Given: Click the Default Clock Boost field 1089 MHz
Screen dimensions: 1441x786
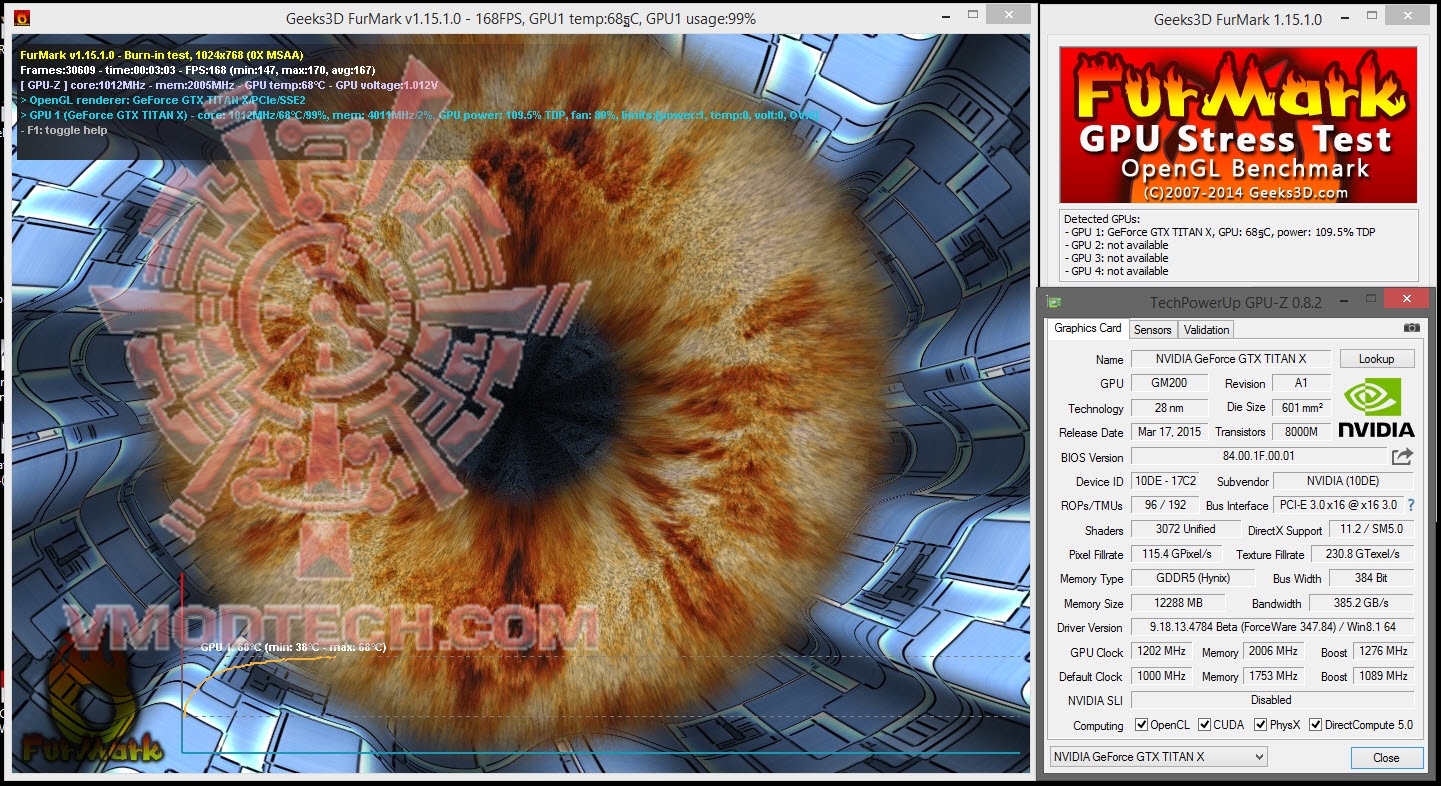Looking at the screenshot, I should pos(1384,677).
